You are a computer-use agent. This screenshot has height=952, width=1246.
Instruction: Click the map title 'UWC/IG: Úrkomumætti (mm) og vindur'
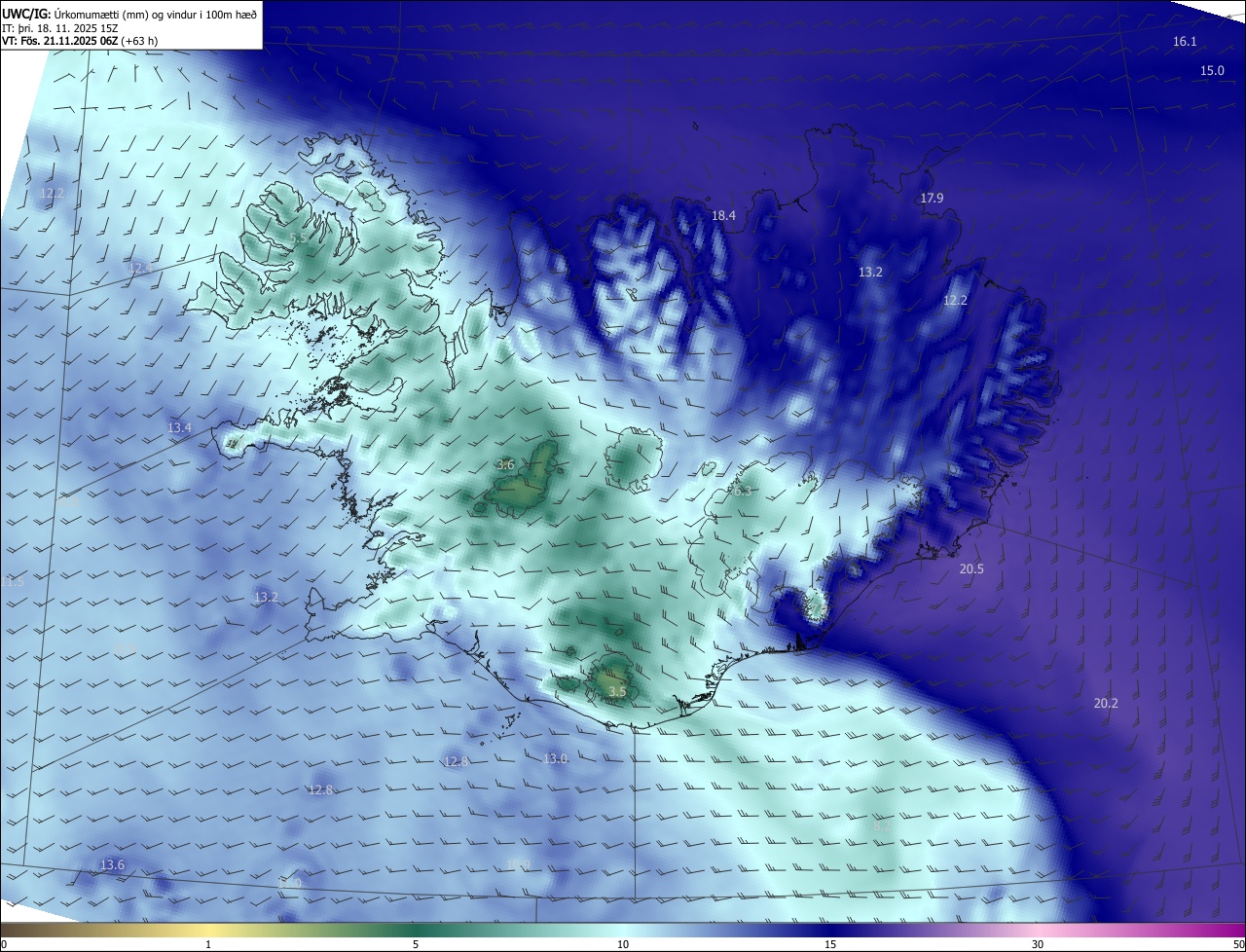point(128,14)
